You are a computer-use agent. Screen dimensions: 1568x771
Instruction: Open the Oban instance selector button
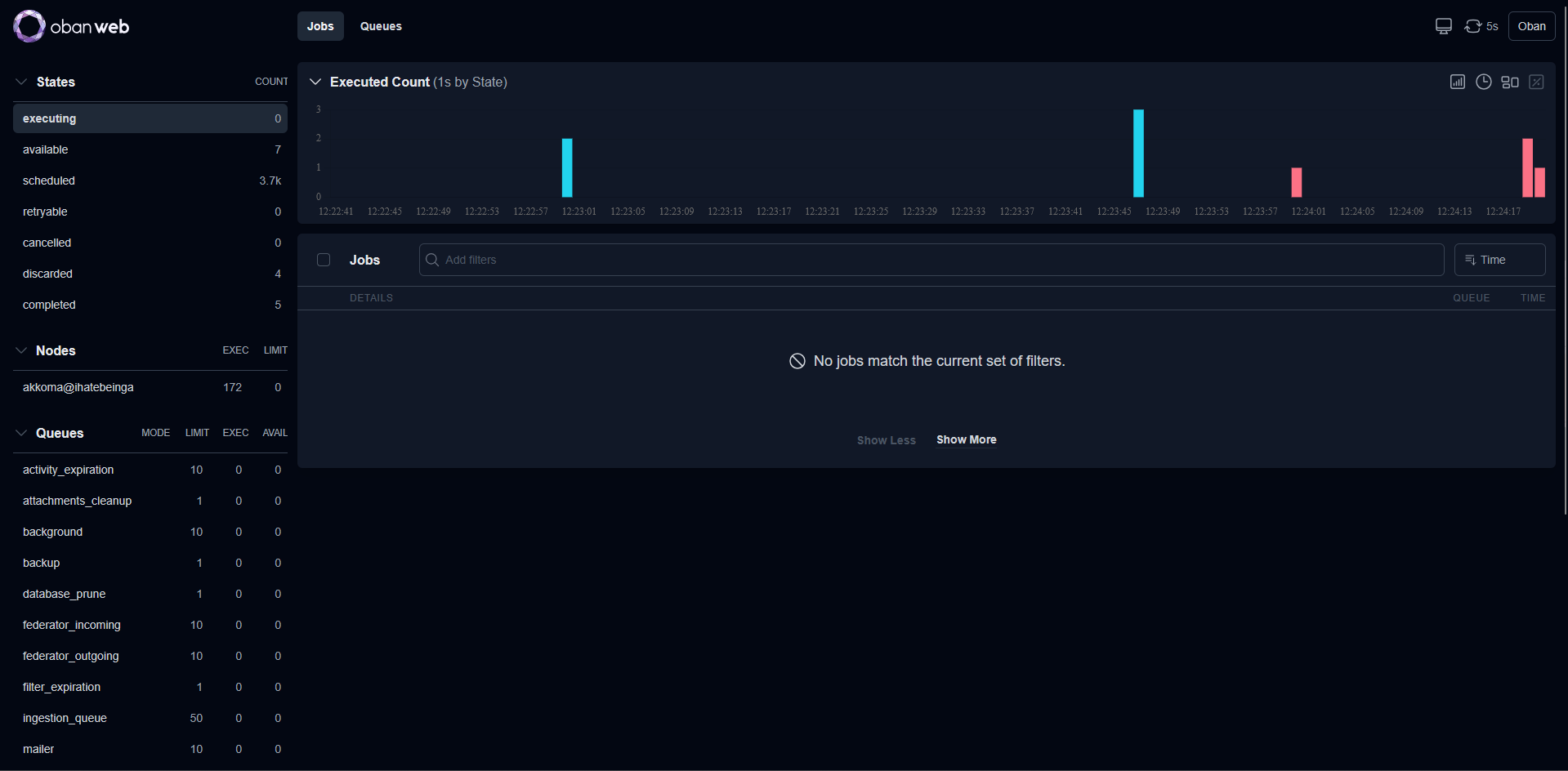click(1531, 26)
